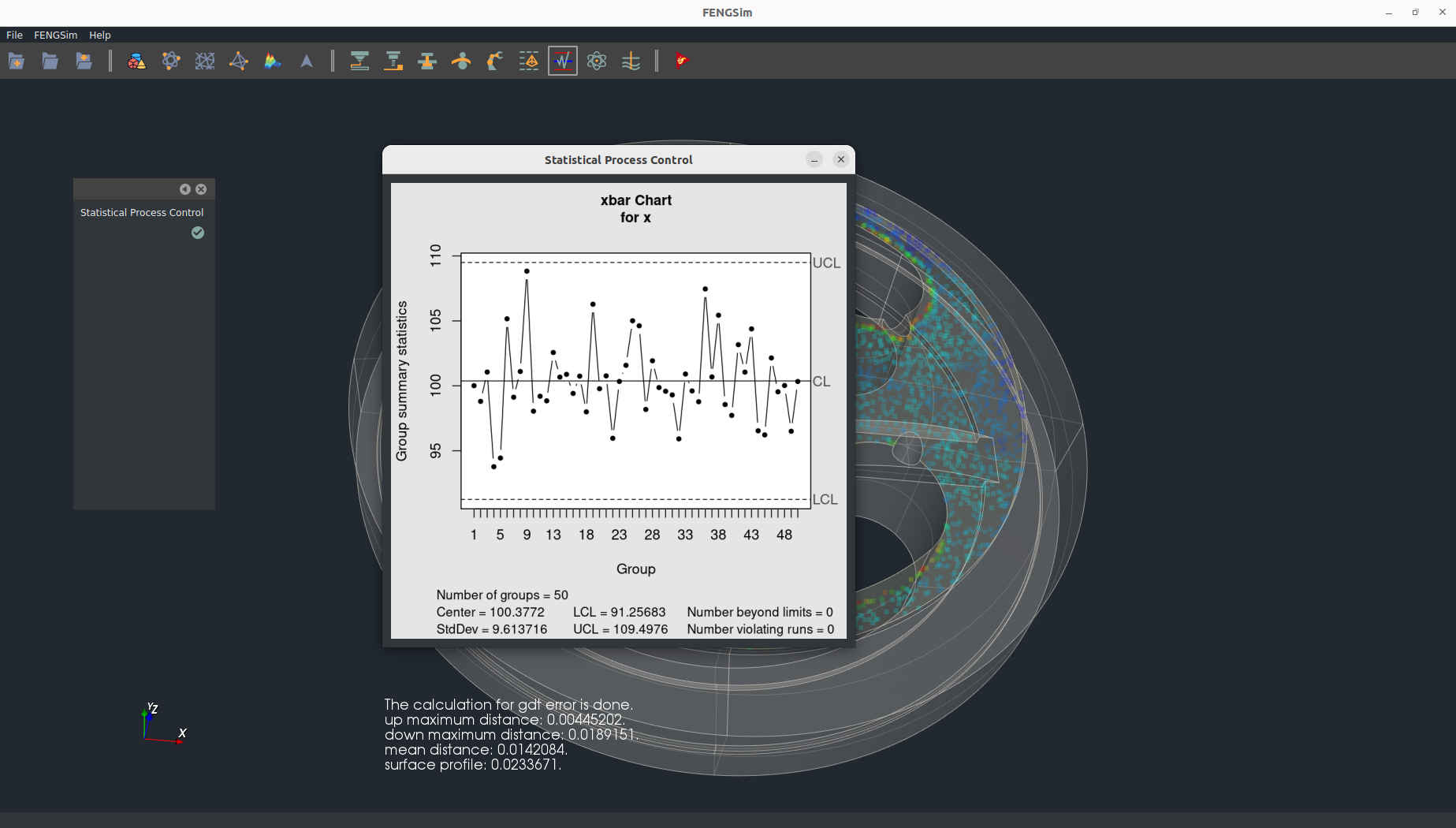This screenshot has width=1456, height=828.
Task: Click the person measurement arc icon
Action: [461, 62]
